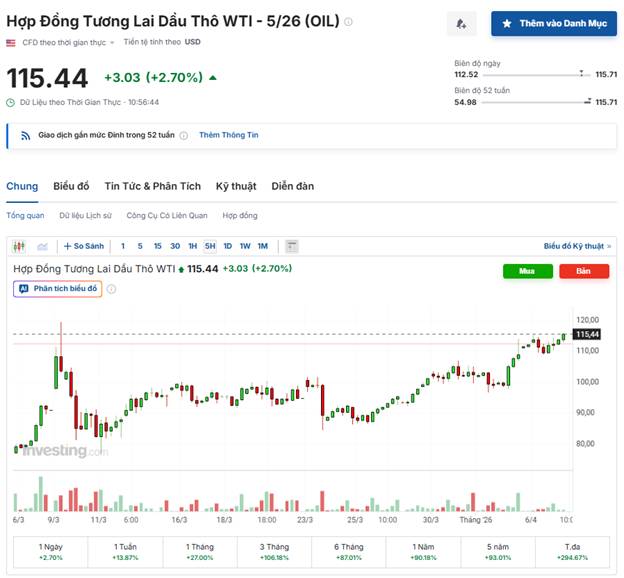This screenshot has width=624, height=578.
Task: Set chart interval to 1W
Action: (x=245, y=246)
